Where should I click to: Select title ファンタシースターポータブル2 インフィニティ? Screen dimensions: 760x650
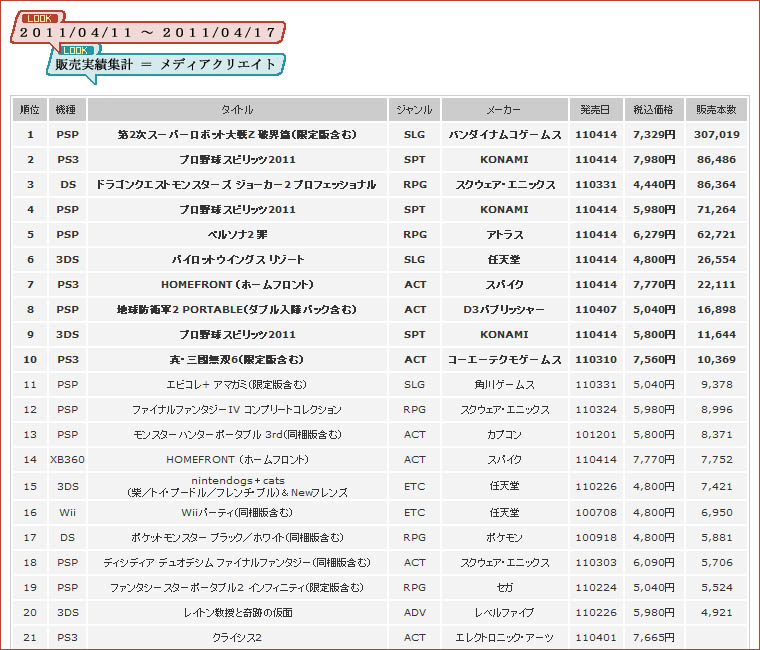237,588
